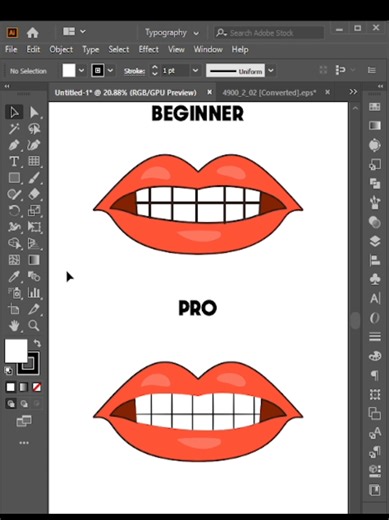389x520 pixels.
Task: Open the Layers panel icon
Action: 375,241
